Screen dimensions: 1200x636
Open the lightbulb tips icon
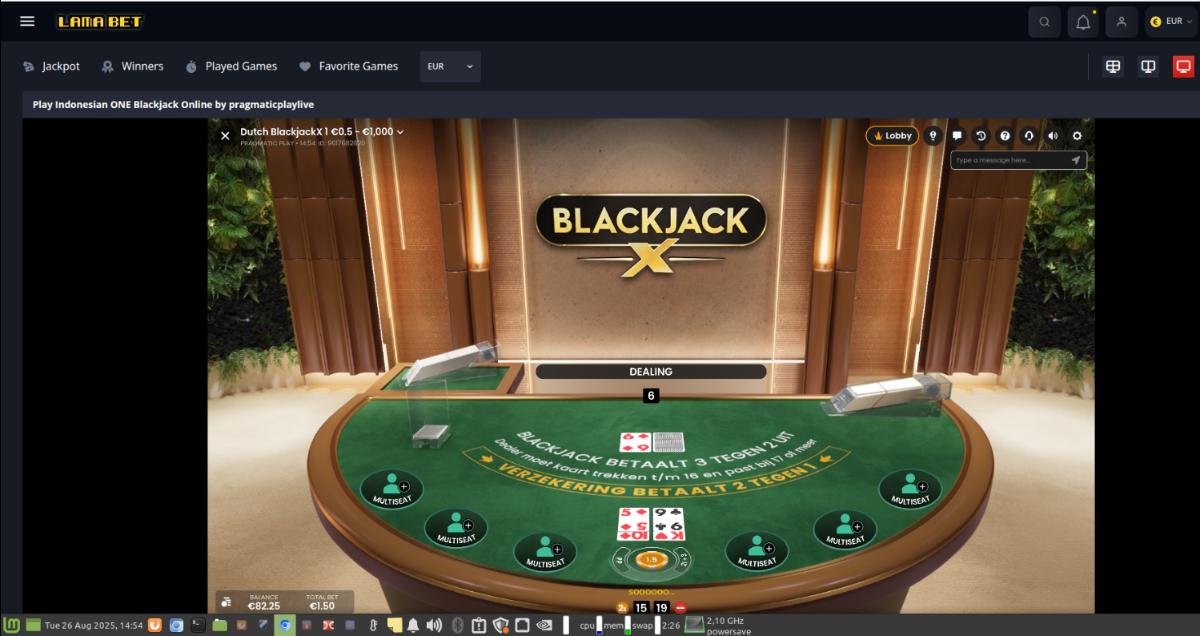934,135
